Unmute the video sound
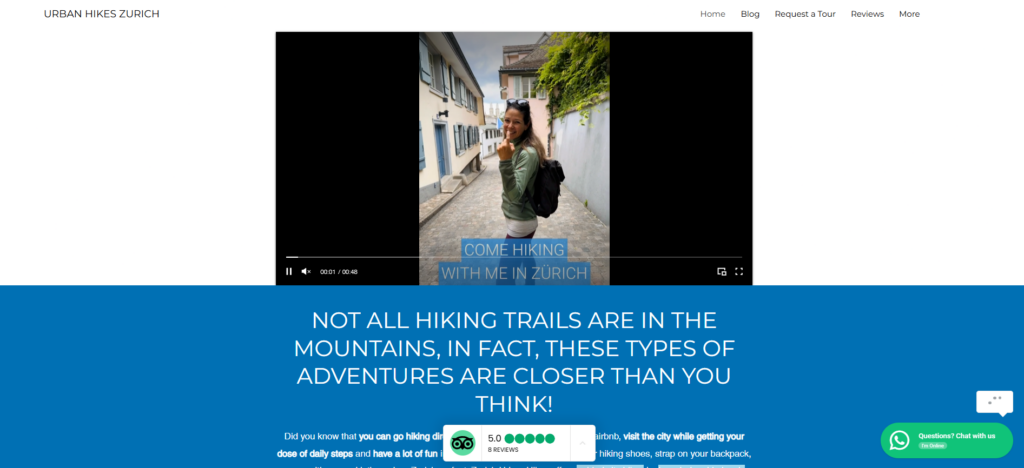Image resolution: width=1024 pixels, height=468 pixels. (306, 272)
